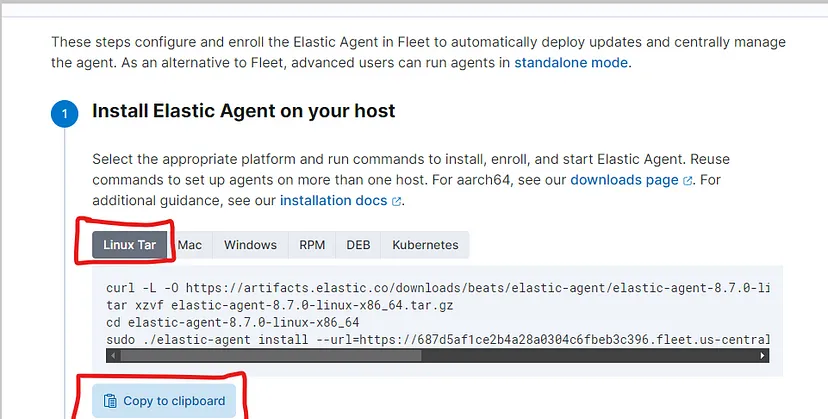Switch to the Windows tab
Viewport: 828px width, 419px height.
(x=250, y=245)
